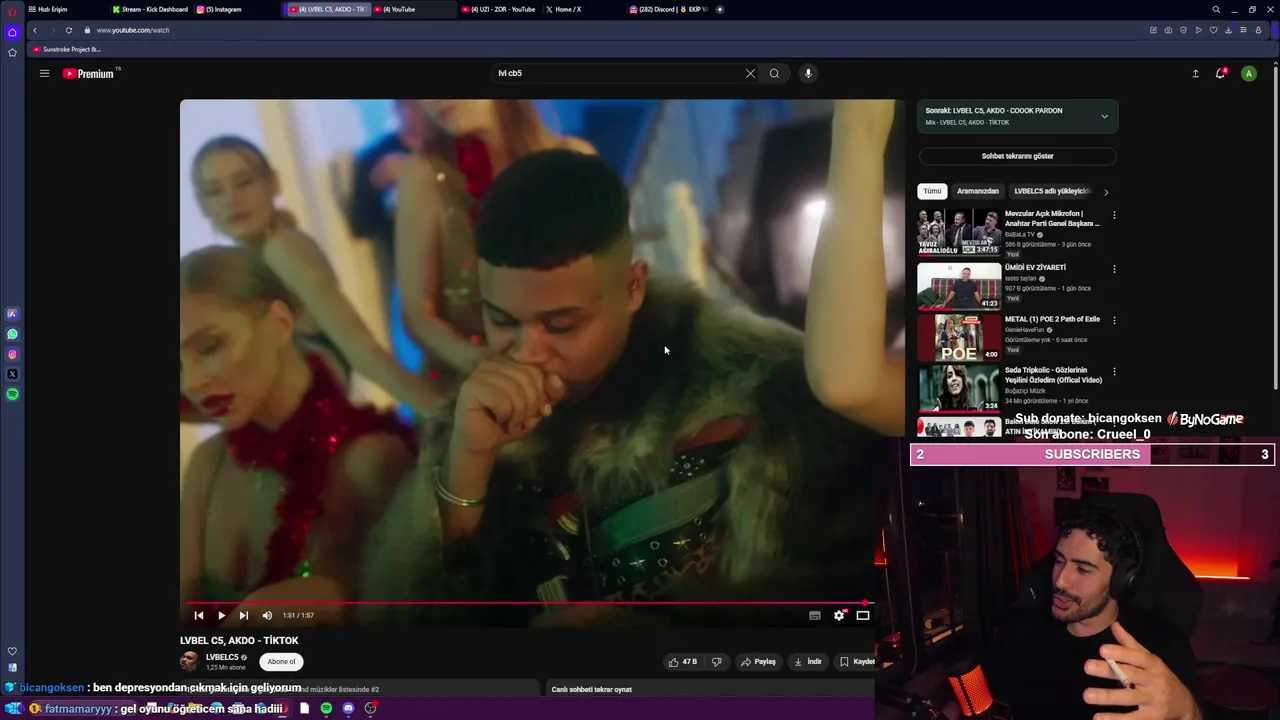The height and width of the screenshot is (720, 1280).
Task: Switch to 'Stream - Kick Dashboard' tab
Action: pyautogui.click(x=150, y=9)
